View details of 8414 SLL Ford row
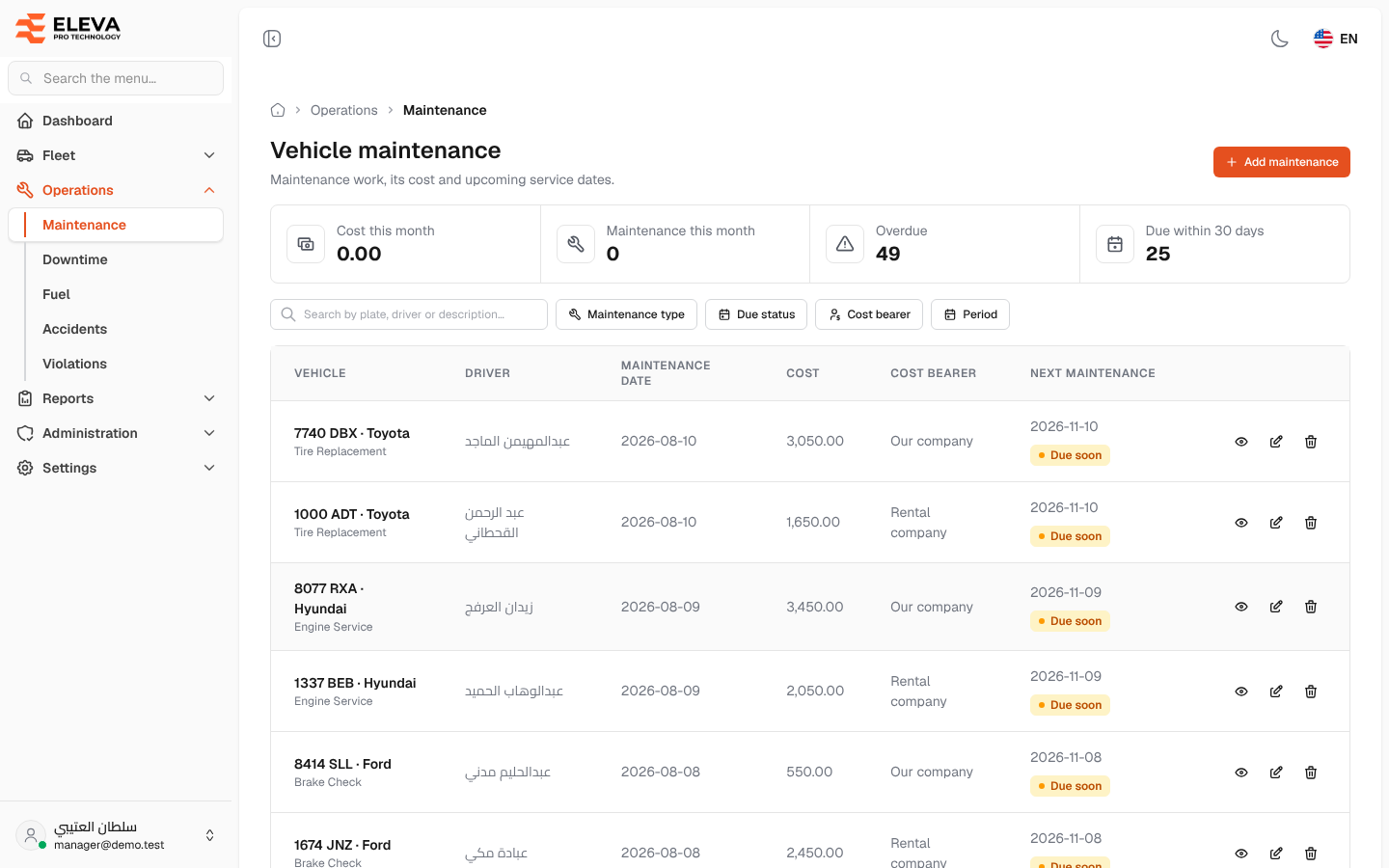Image resolution: width=1389 pixels, height=868 pixels. tap(1241, 773)
